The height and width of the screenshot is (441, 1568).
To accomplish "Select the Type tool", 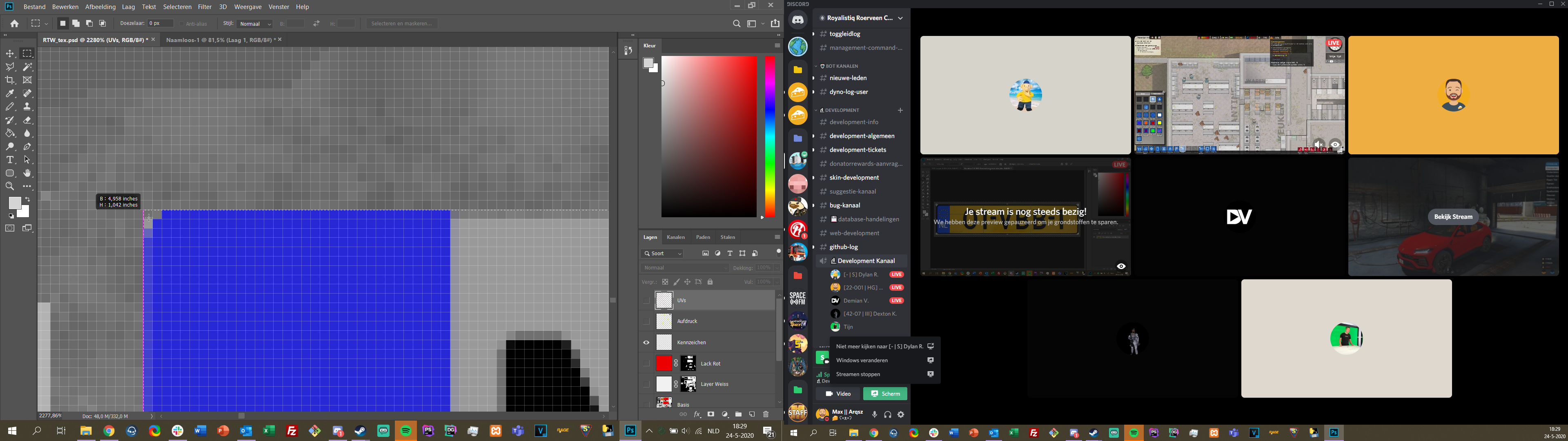I will tap(10, 160).
